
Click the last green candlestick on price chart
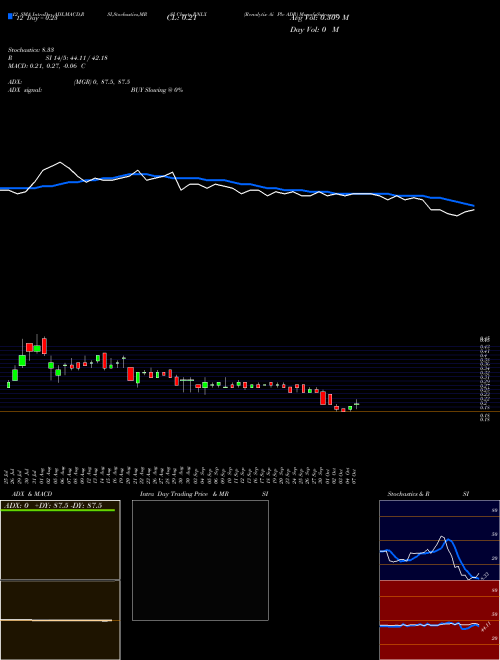click(356, 404)
